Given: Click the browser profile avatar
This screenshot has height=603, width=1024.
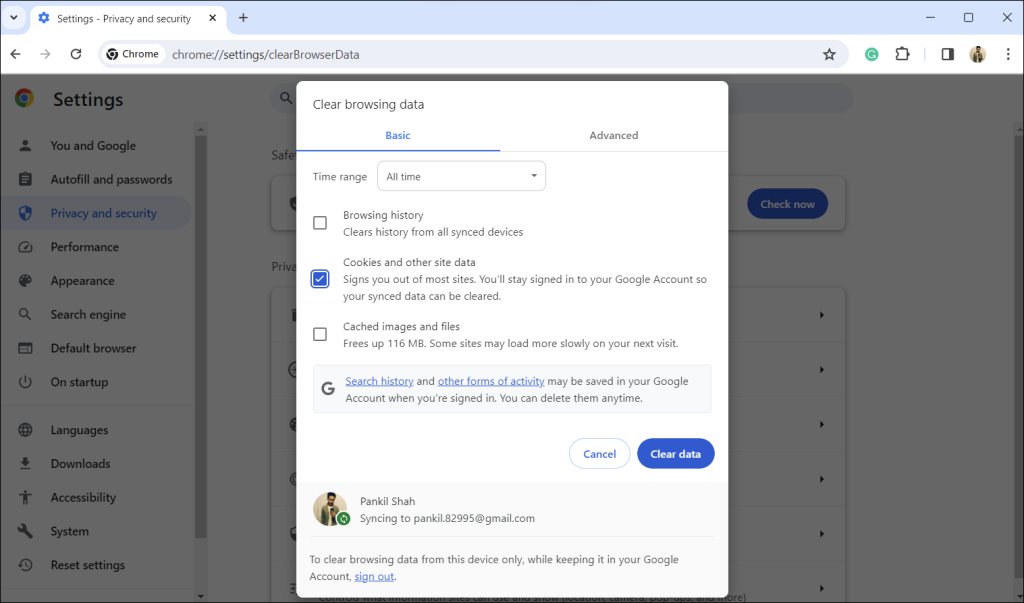Looking at the screenshot, I should [977, 54].
